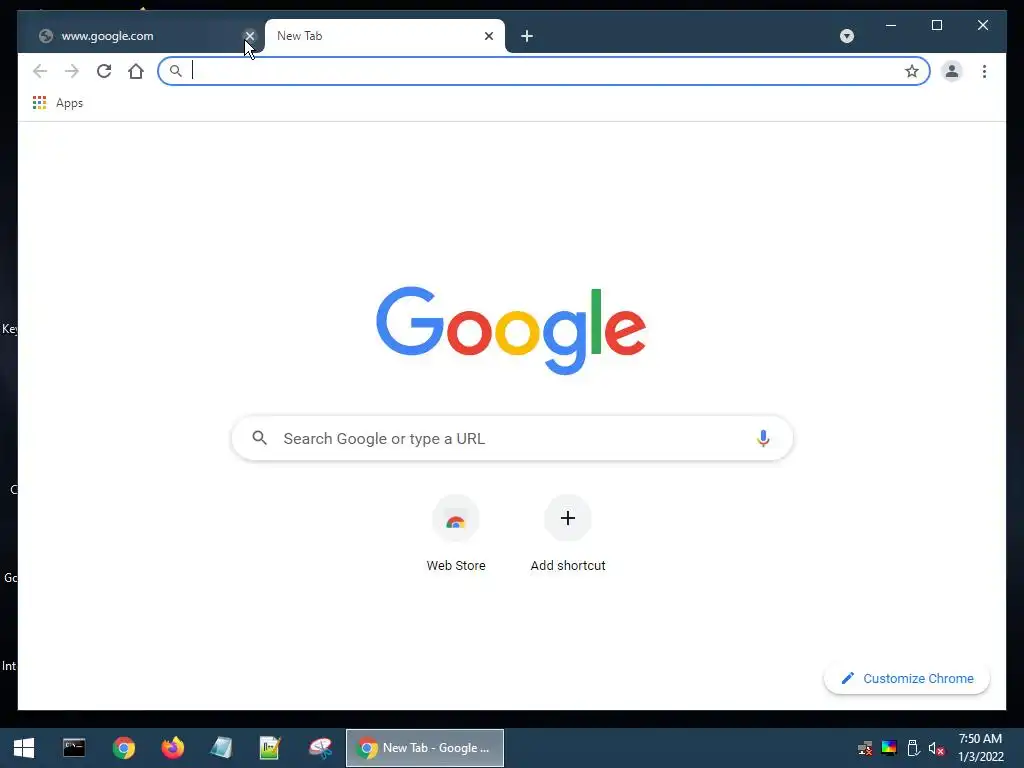Select the New Tab - Google taskbar button
1024x768 pixels.
tap(424, 748)
